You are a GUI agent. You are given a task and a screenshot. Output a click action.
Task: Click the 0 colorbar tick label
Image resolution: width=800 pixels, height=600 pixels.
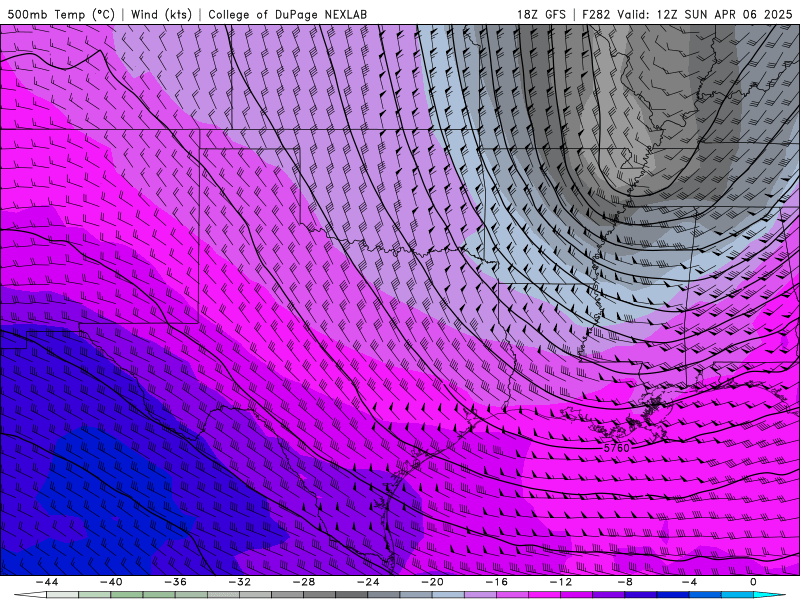coord(753,582)
